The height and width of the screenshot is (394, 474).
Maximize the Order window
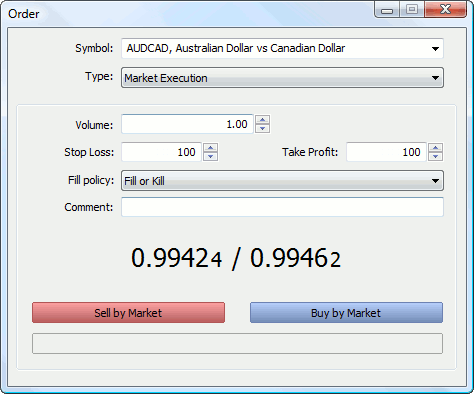412,9
